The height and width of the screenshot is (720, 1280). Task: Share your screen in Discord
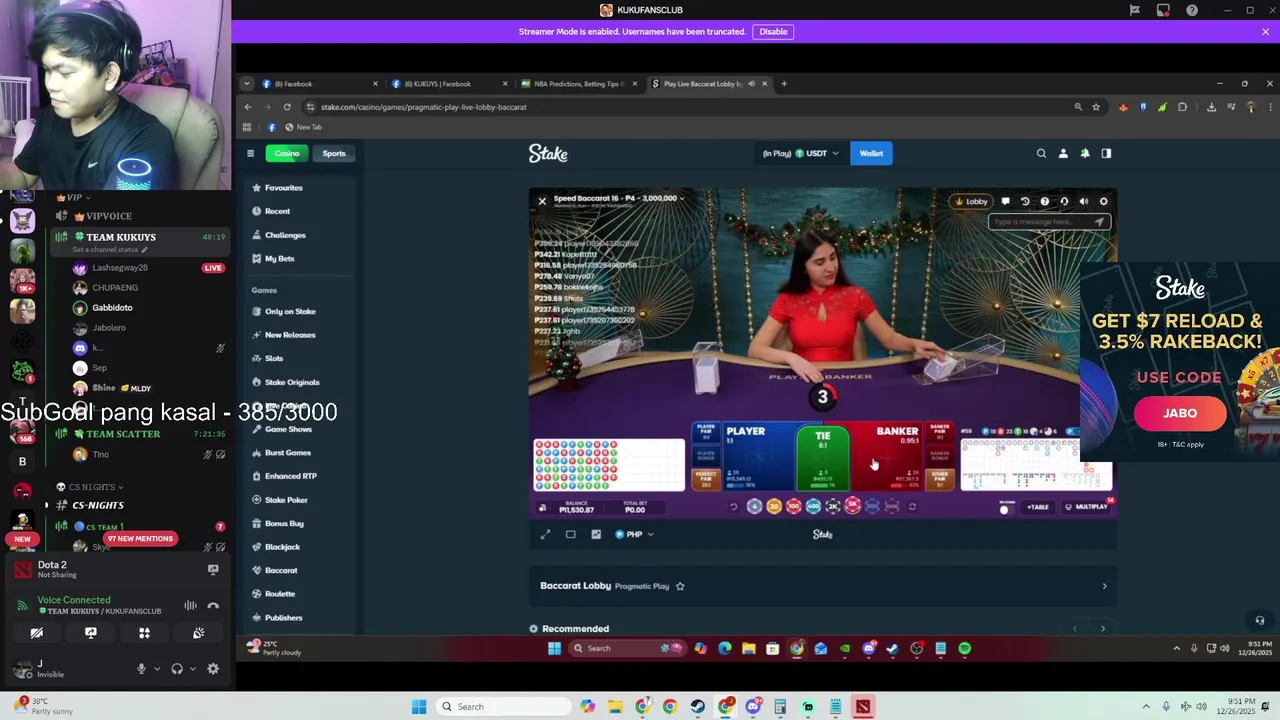pos(91,633)
